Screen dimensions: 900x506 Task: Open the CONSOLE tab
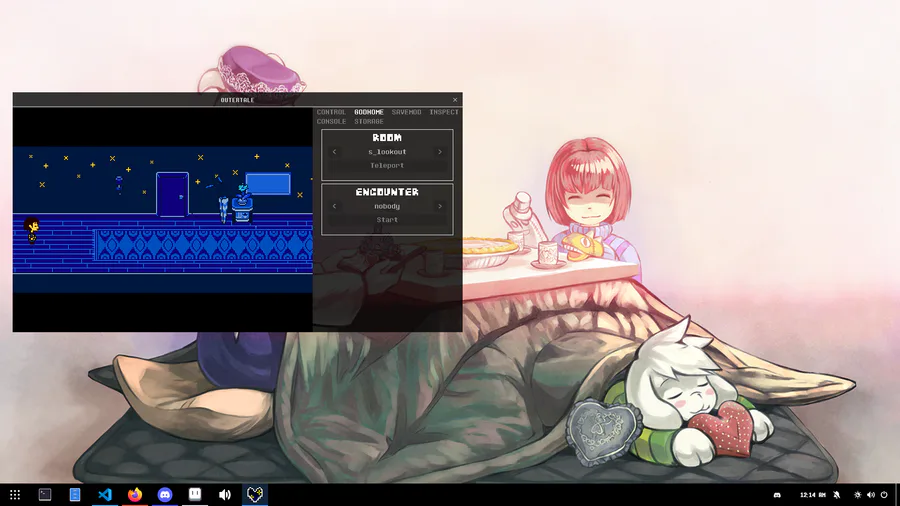pyautogui.click(x=331, y=122)
